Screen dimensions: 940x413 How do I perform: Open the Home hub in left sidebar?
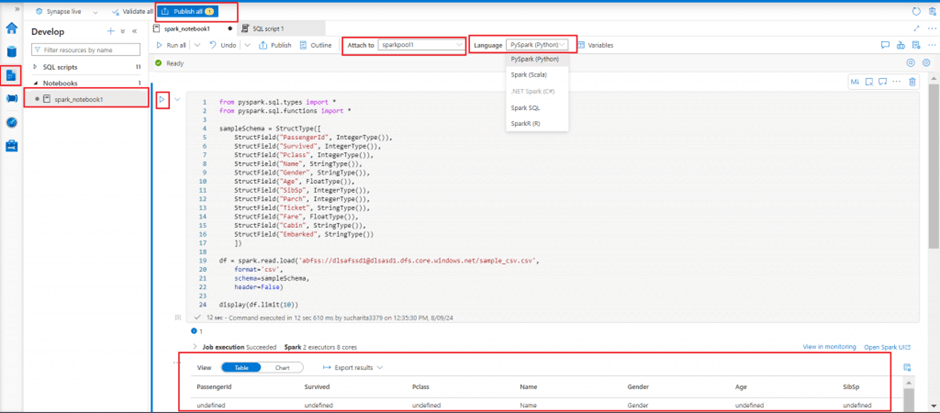[x=12, y=29]
